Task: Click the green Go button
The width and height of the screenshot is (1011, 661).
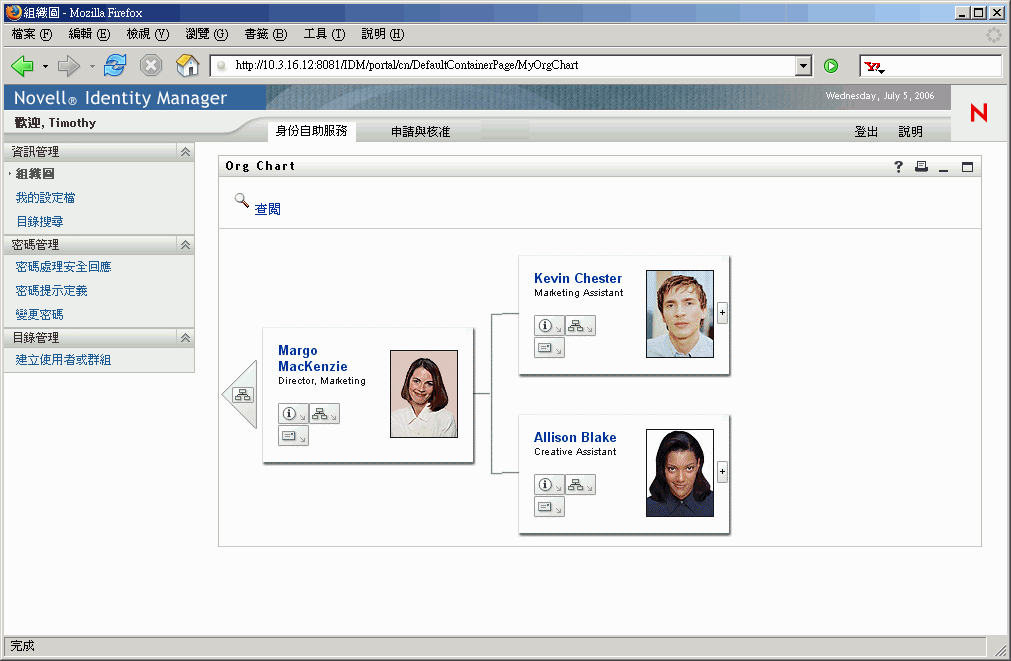Action: pos(831,66)
